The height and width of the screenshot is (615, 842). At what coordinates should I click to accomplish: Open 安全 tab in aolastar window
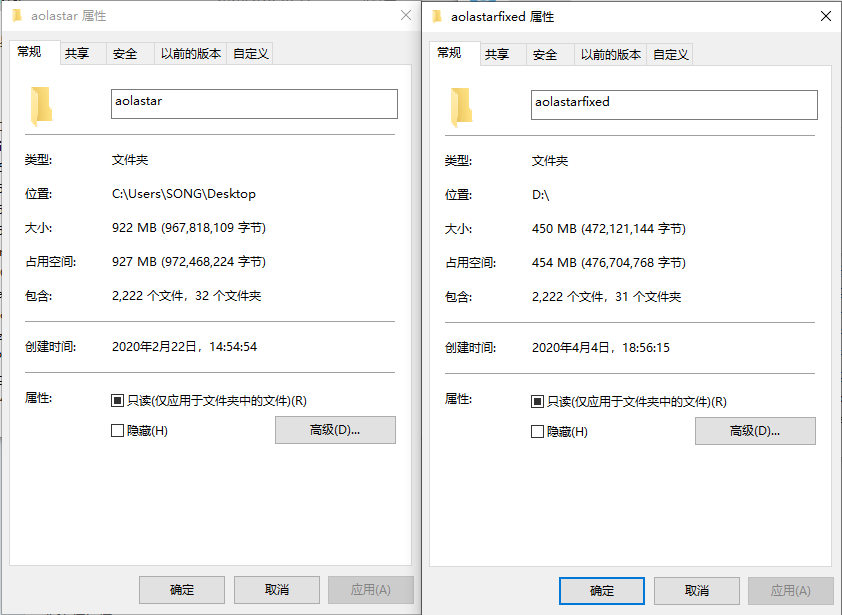[x=130, y=54]
